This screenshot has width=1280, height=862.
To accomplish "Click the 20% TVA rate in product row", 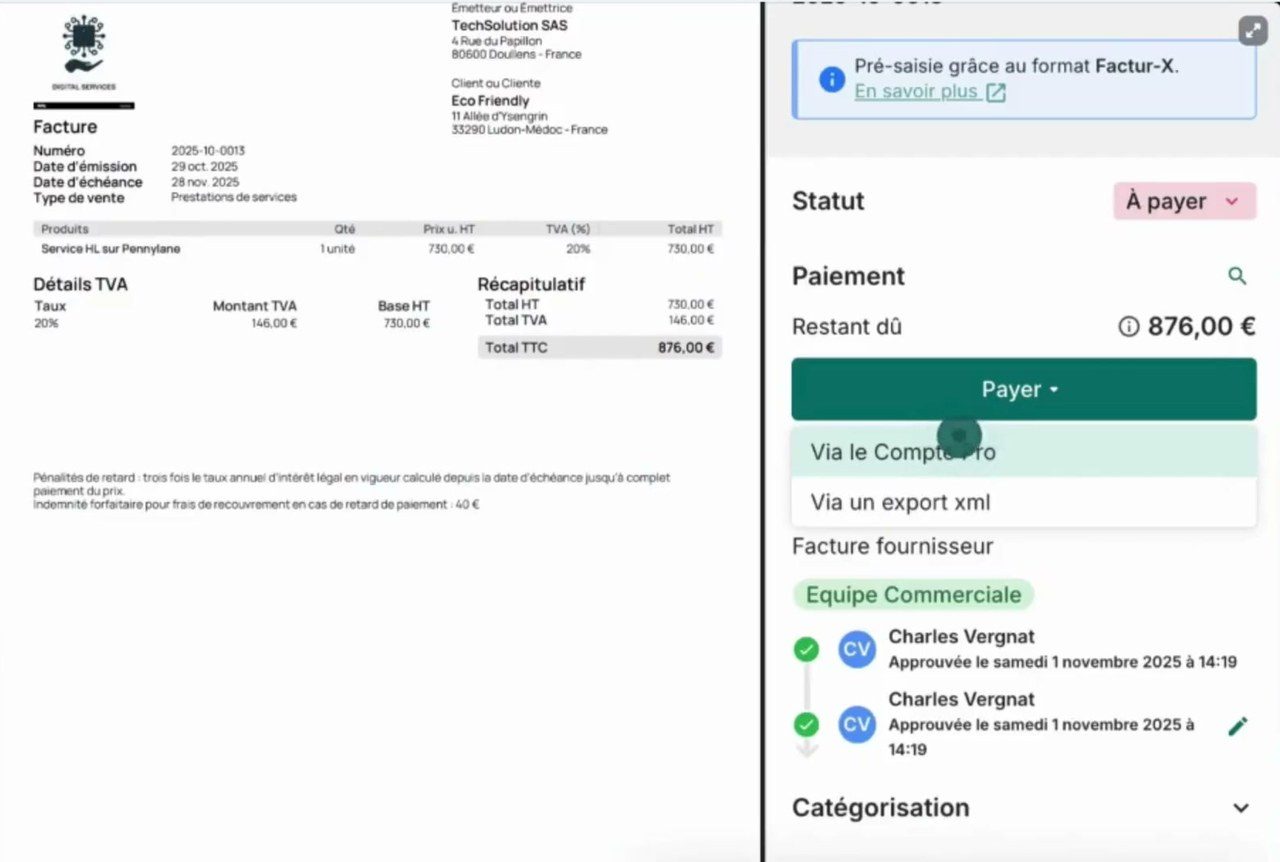I will (x=578, y=249).
